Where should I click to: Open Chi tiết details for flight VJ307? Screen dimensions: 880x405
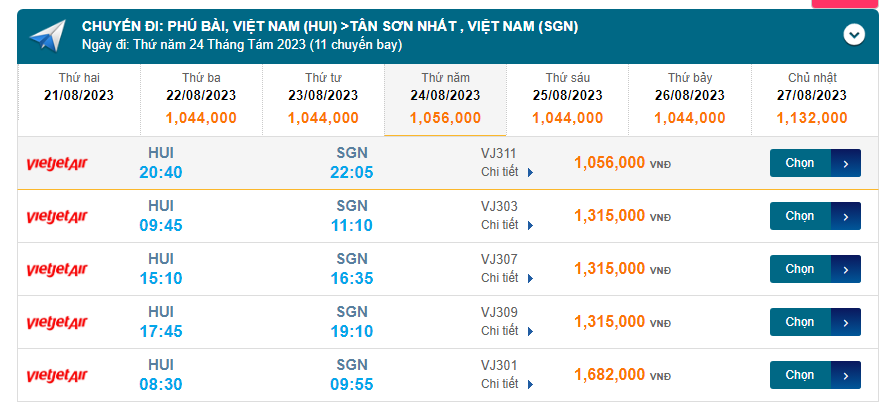[507, 278]
